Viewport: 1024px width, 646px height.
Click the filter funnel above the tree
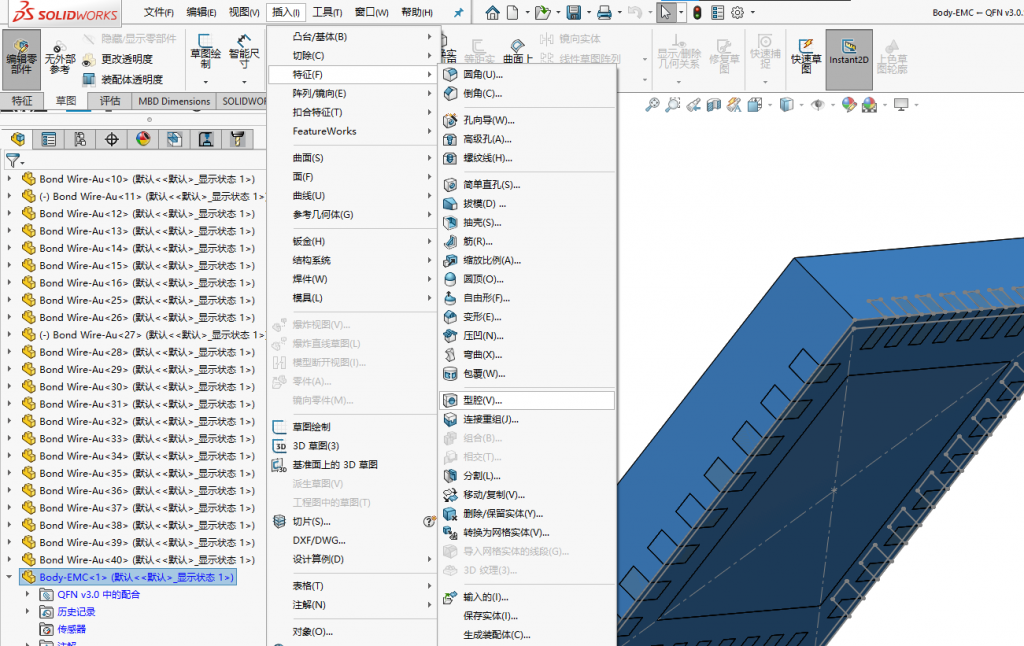(x=12, y=160)
